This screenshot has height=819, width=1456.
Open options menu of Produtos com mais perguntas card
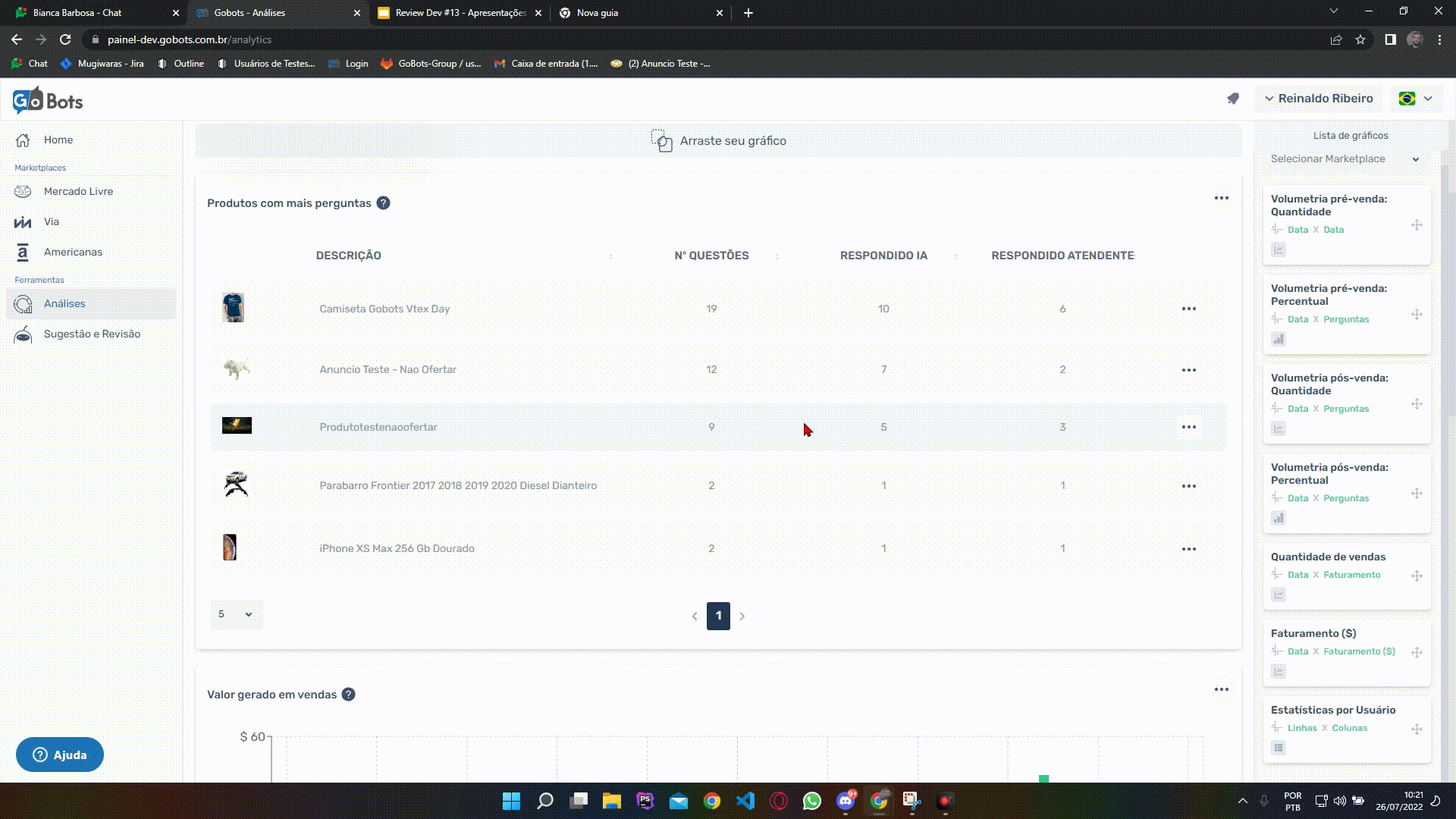pyautogui.click(x=1221, y=199)
